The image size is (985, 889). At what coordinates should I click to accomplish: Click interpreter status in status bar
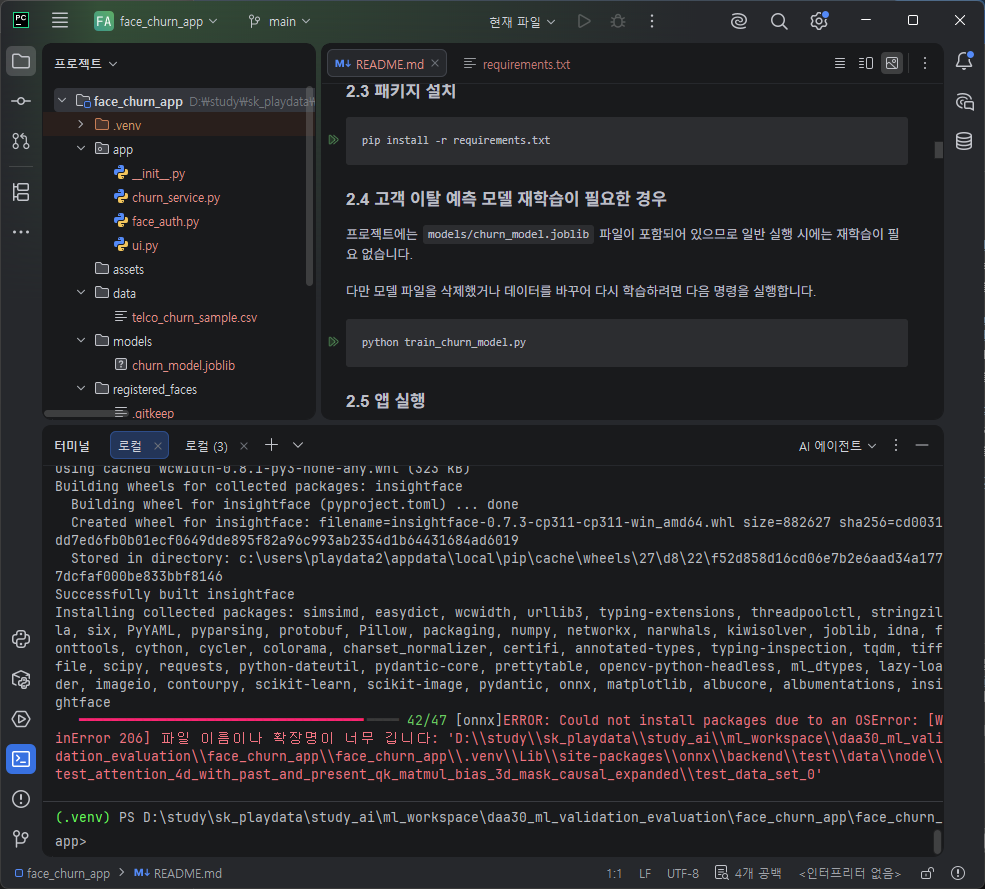[x=849, y=873]
